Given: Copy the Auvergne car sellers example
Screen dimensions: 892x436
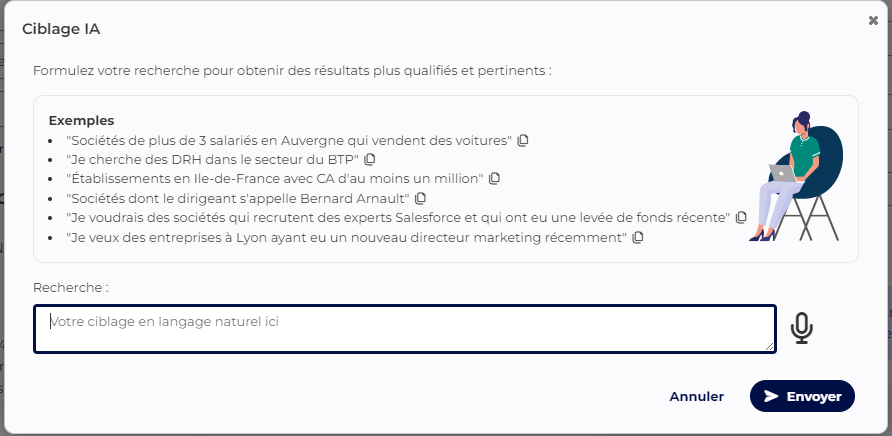Looking at the screenshot, I should pos(523,140).
